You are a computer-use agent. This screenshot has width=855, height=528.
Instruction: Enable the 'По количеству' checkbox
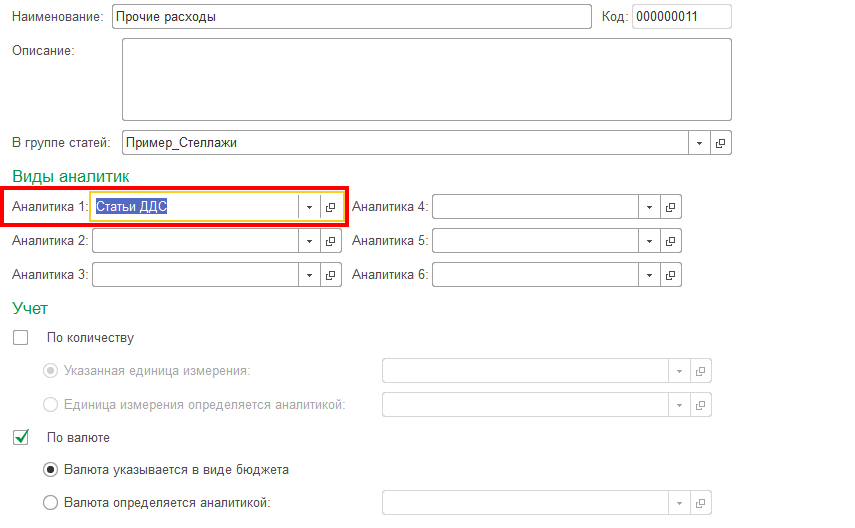21,338
